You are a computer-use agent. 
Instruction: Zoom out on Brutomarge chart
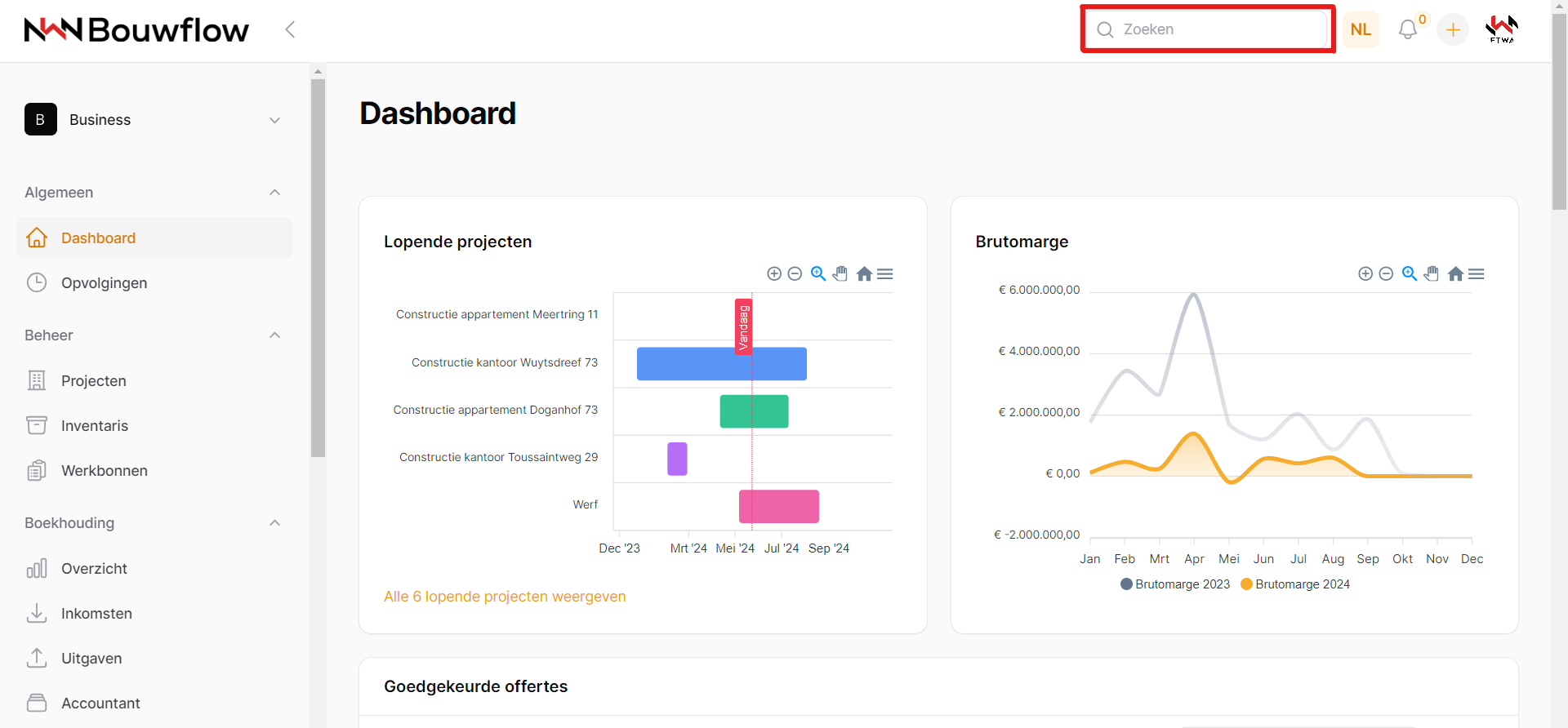pos(1386,274)
